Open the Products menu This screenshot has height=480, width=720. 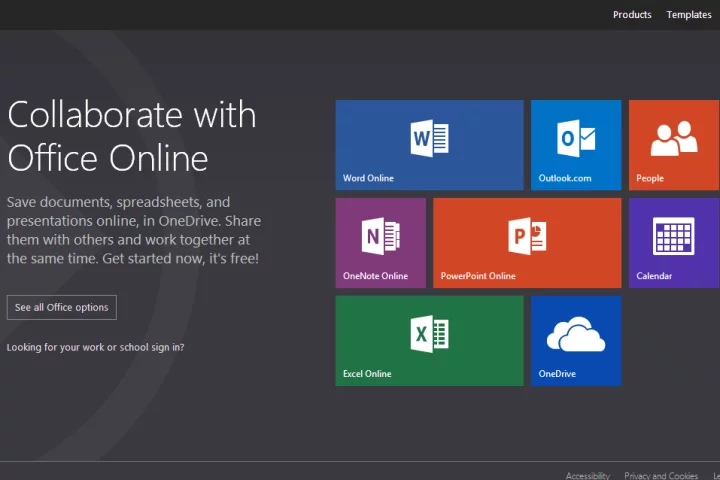click(632, 15)
